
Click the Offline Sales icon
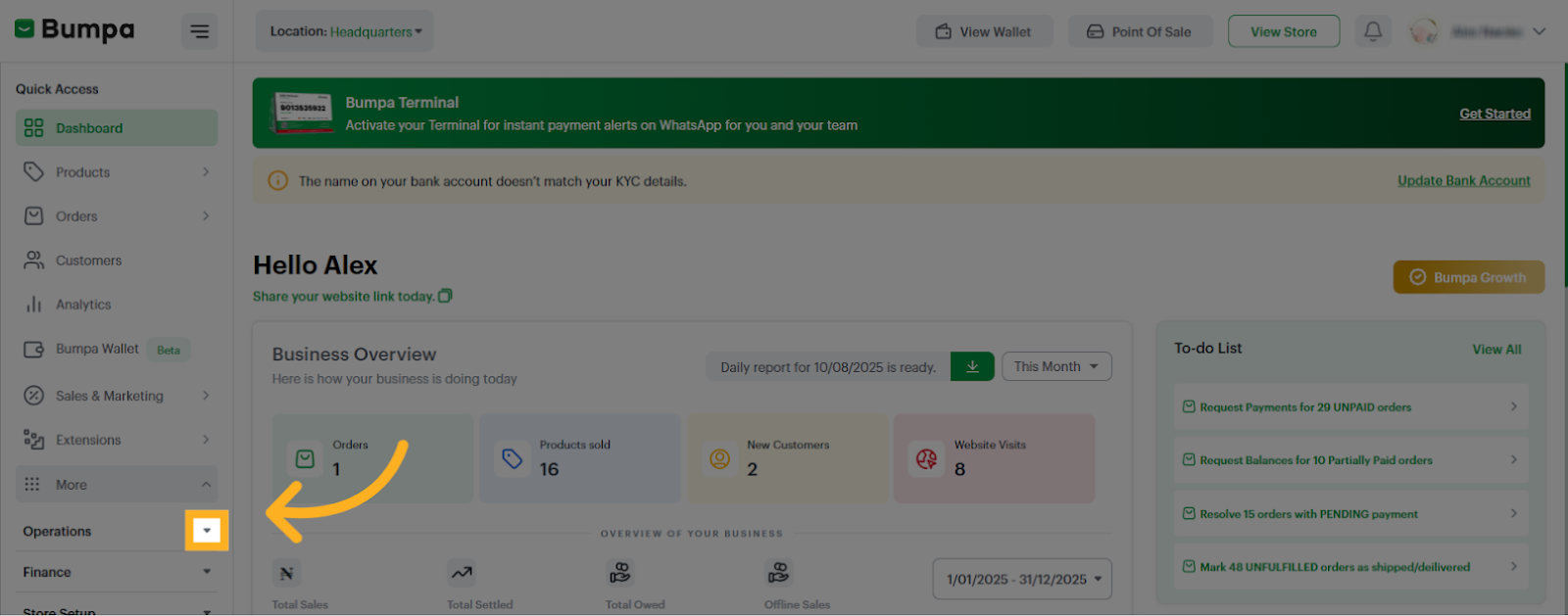click(778, 573)
